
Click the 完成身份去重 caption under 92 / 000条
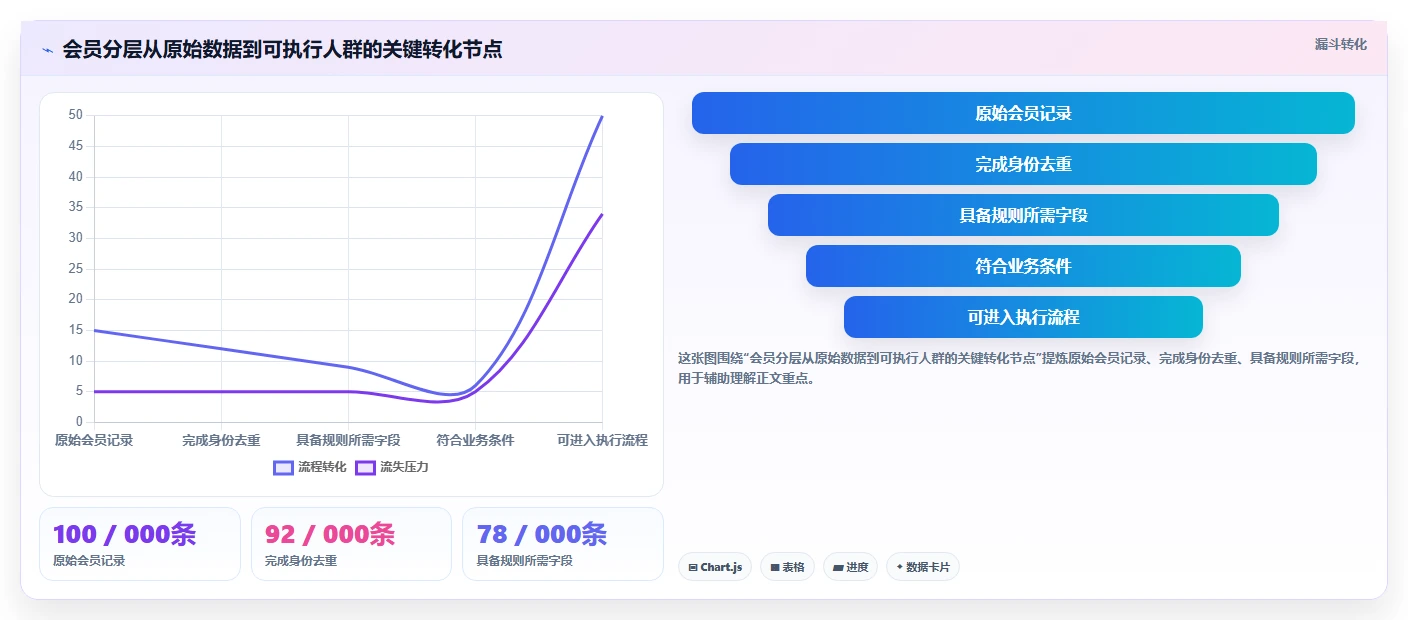click(x=301, y=561)
